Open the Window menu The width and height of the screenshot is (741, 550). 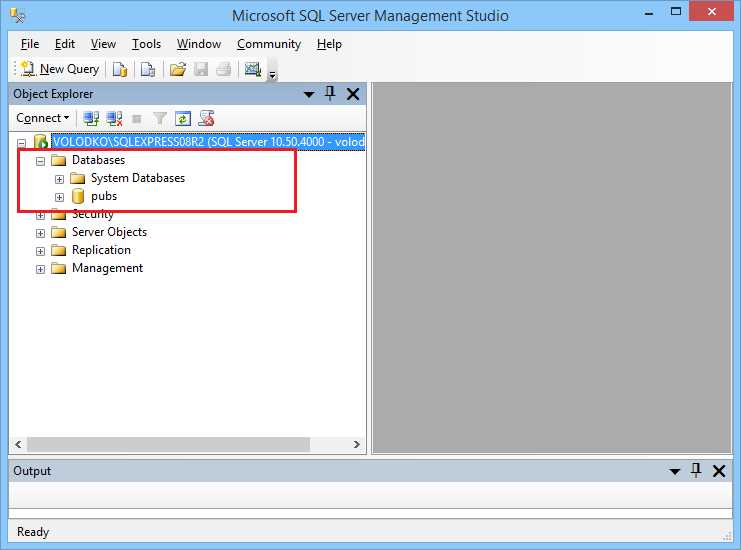[198, 44]
